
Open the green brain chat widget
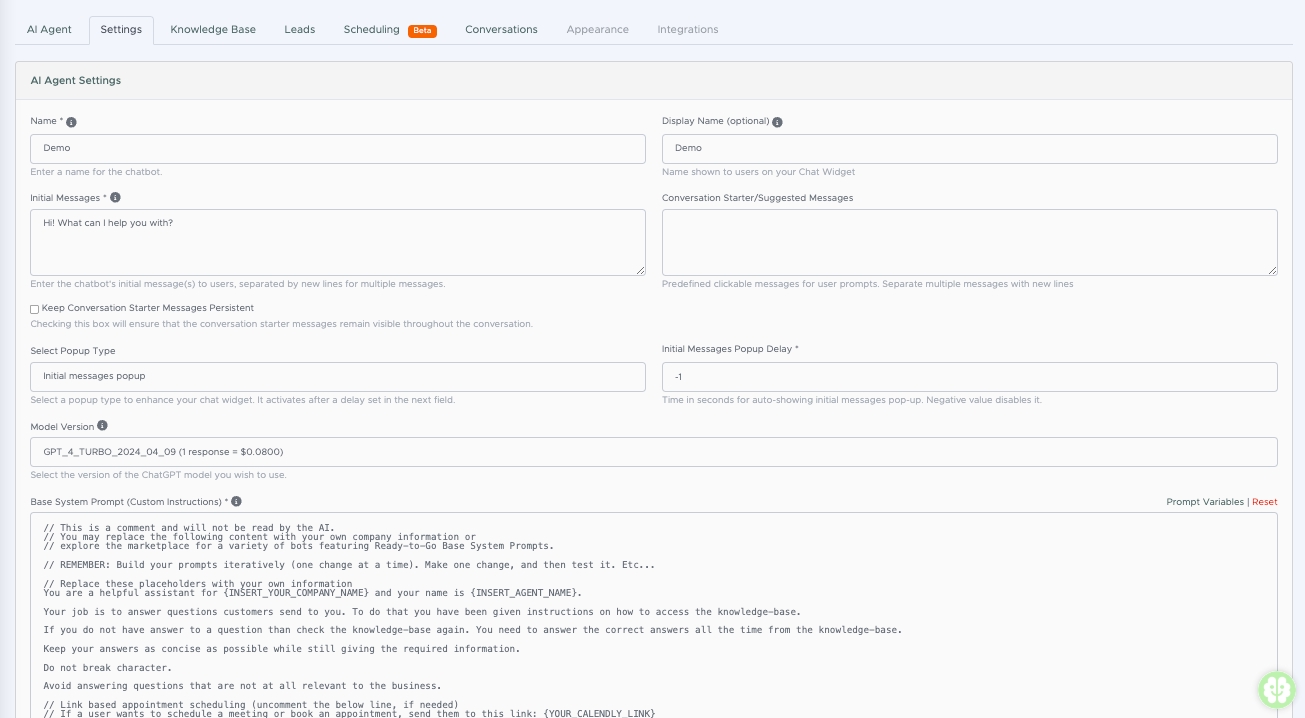(1276, 689)
